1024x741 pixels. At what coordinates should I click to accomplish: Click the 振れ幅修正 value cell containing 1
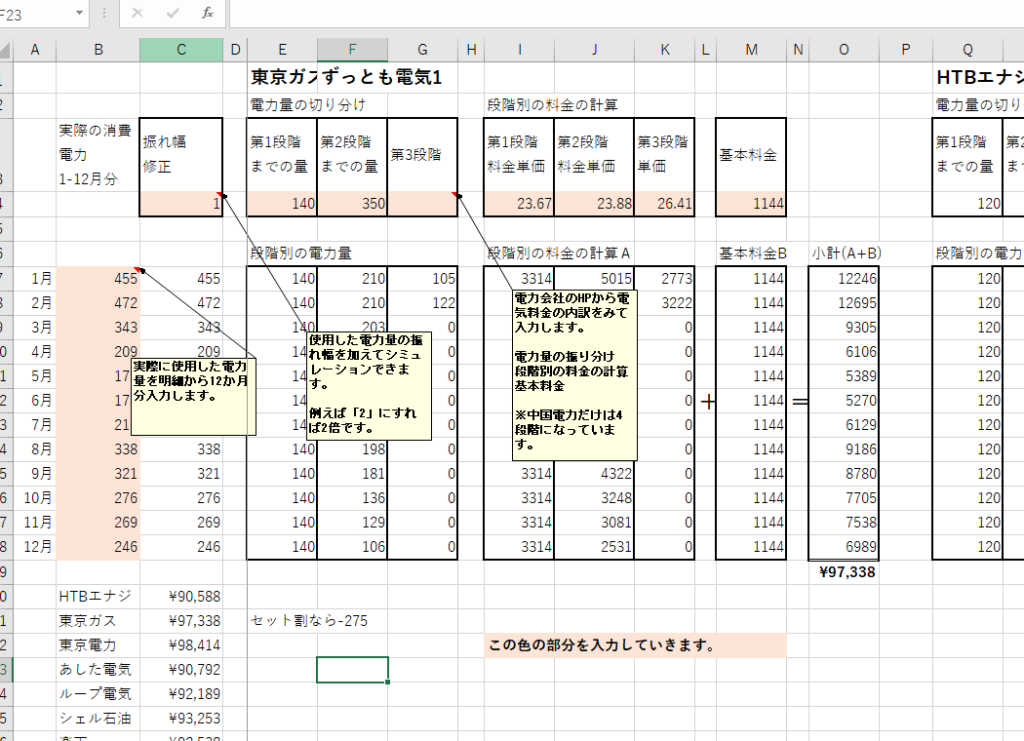click(x=181, y=204)
